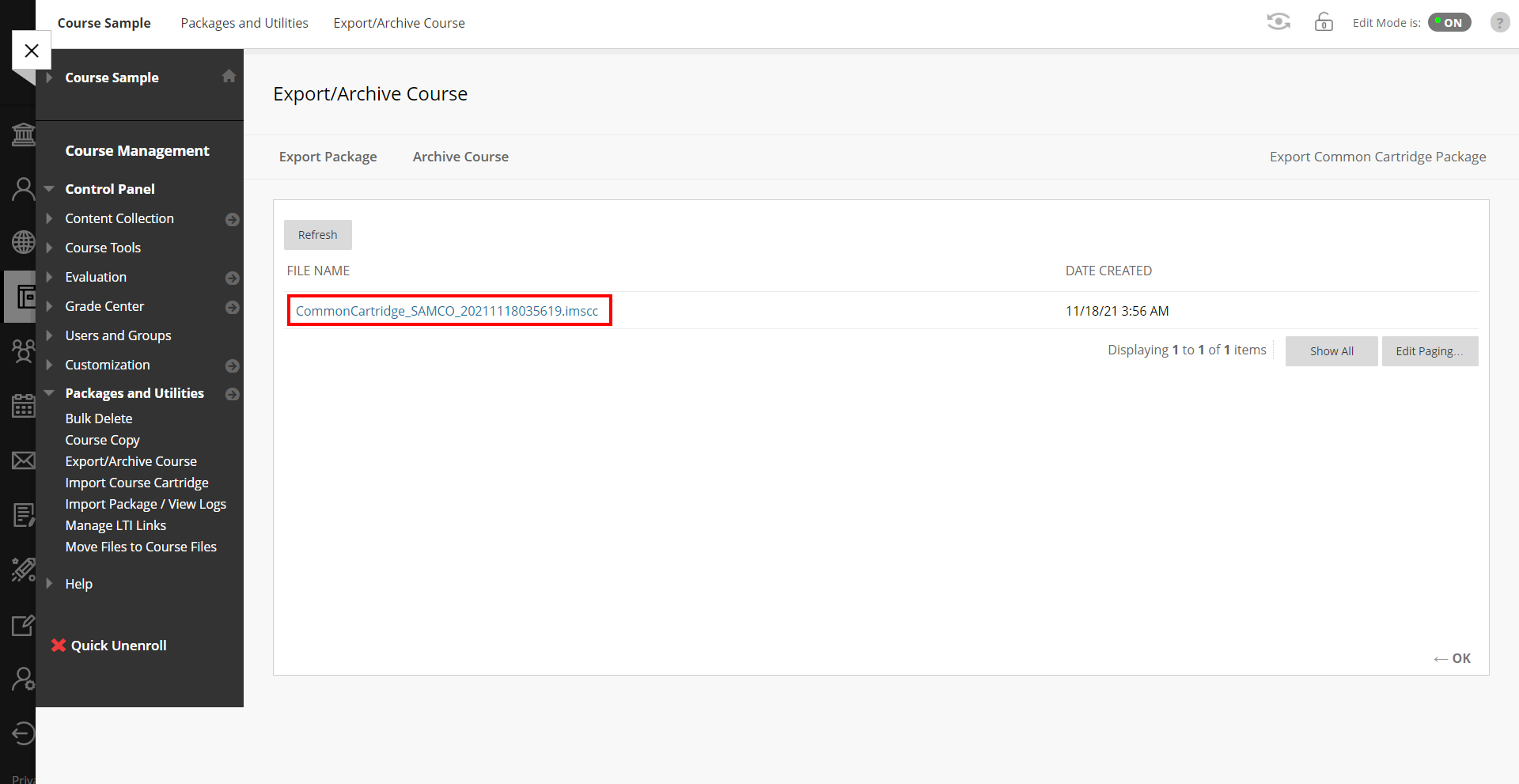
Task: Open Archive Course action
Action: (460, 157)
